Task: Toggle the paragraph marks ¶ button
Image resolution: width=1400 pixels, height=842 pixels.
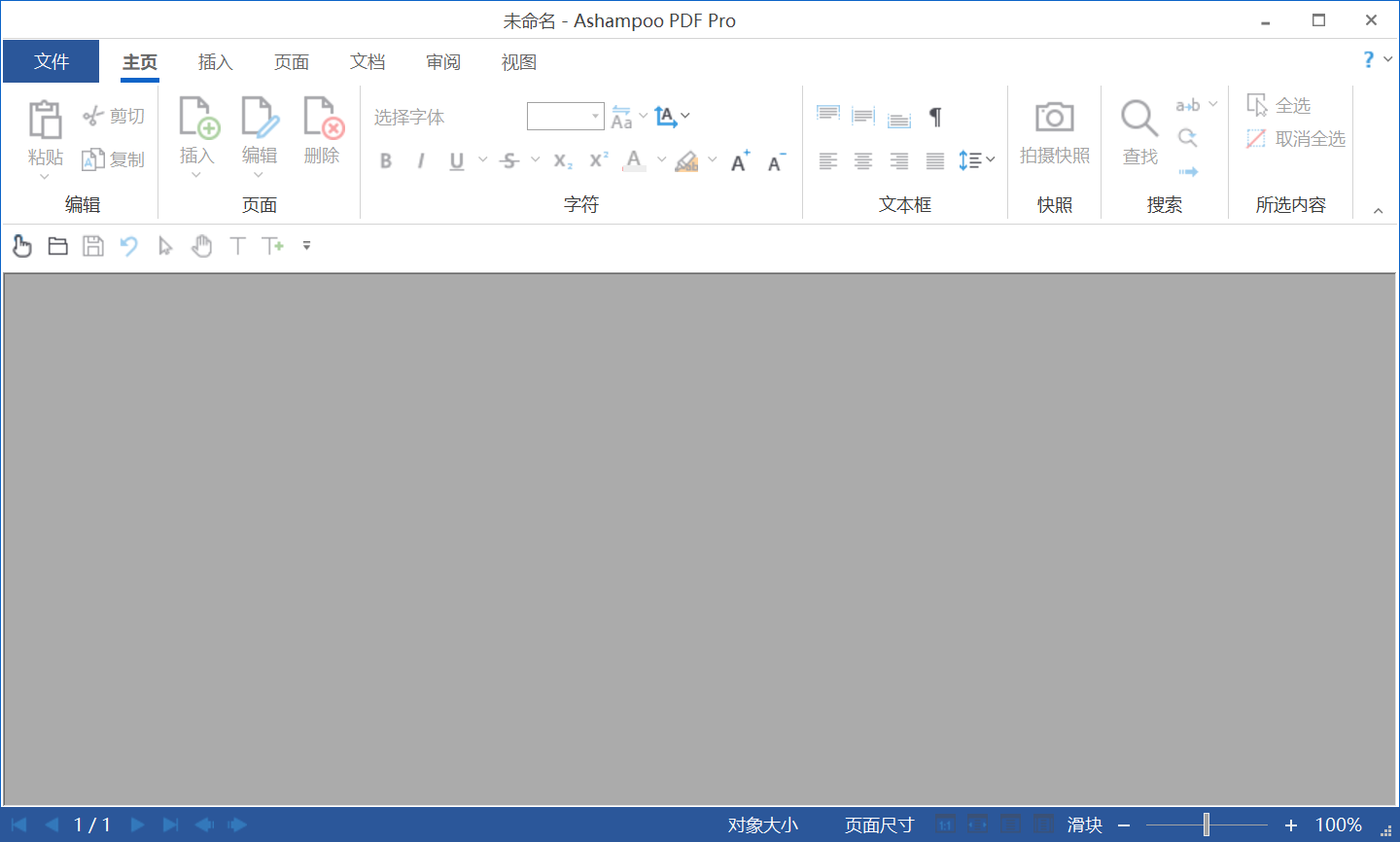Action: tap(935, 117)
